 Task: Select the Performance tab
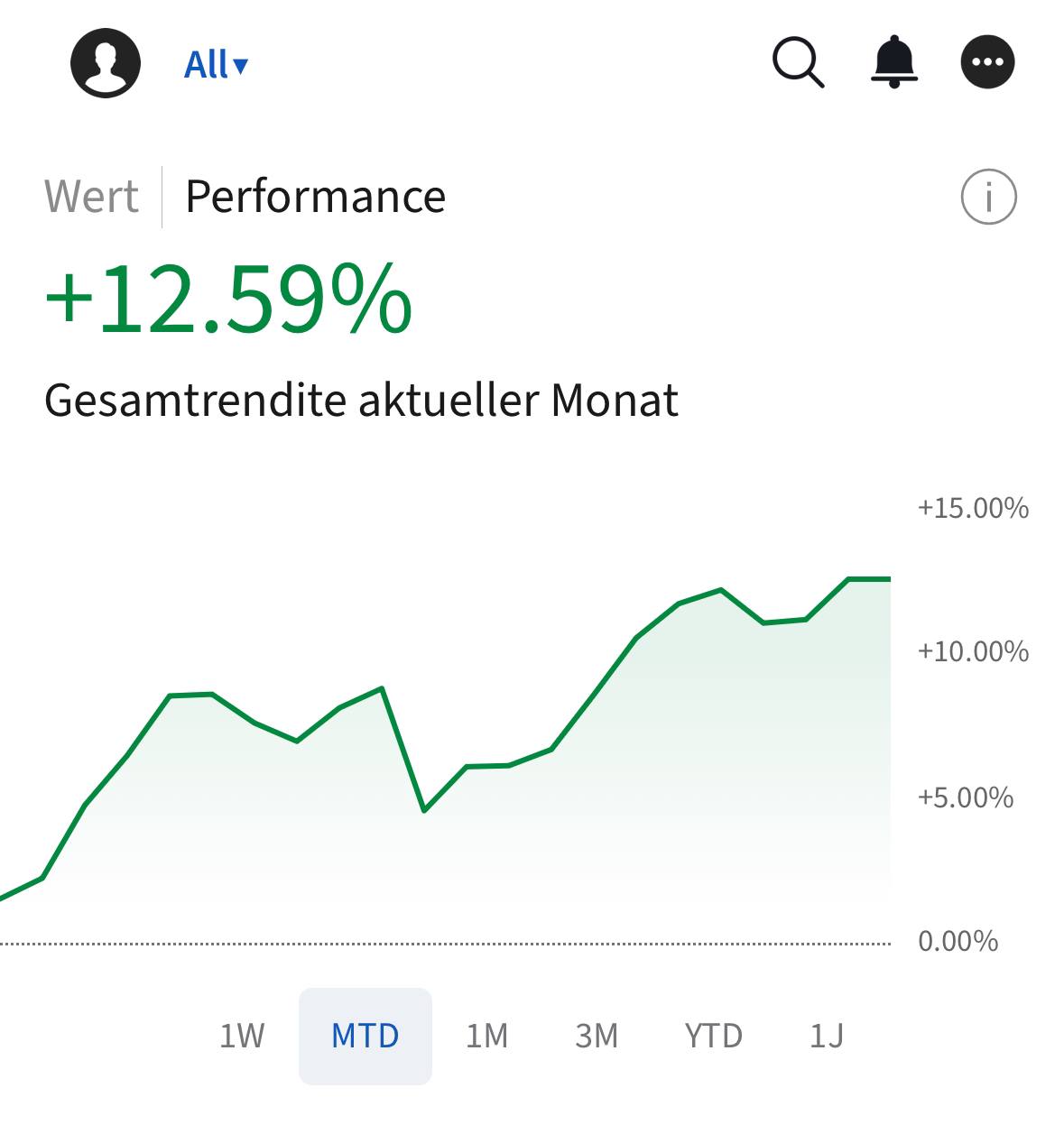315,197
